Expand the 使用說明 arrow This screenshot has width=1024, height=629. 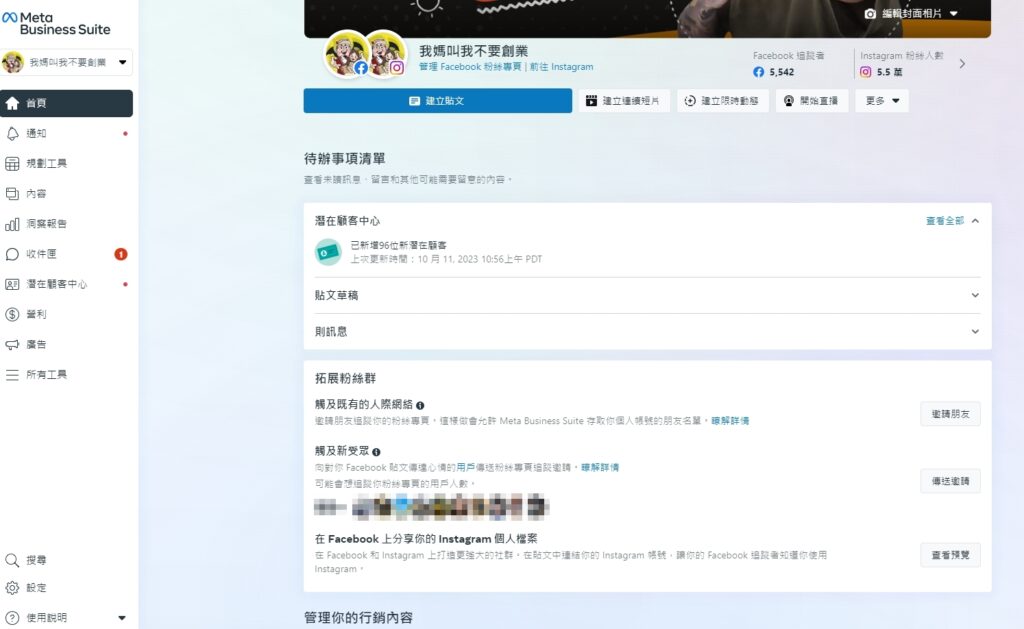[121, 618]
